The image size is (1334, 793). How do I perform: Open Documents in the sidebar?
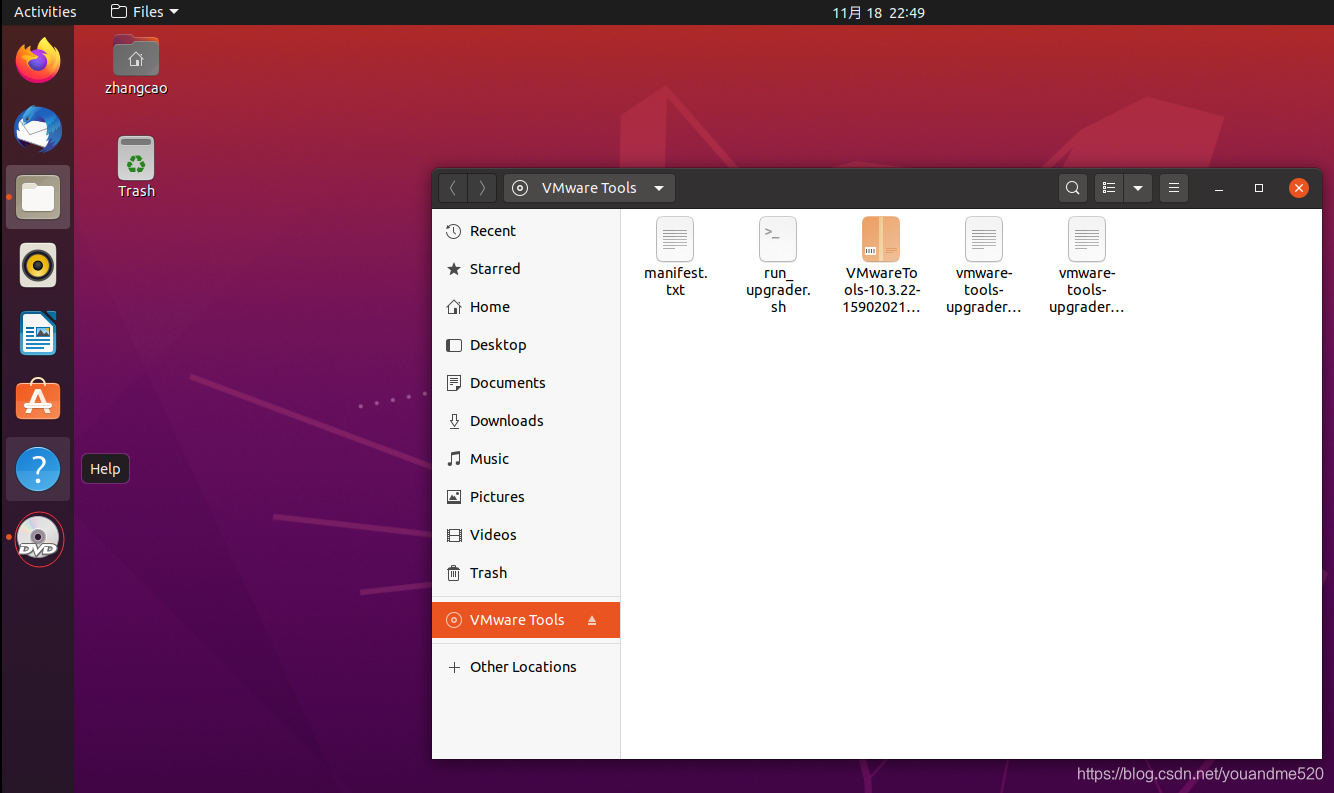click(x=526, y=383)
